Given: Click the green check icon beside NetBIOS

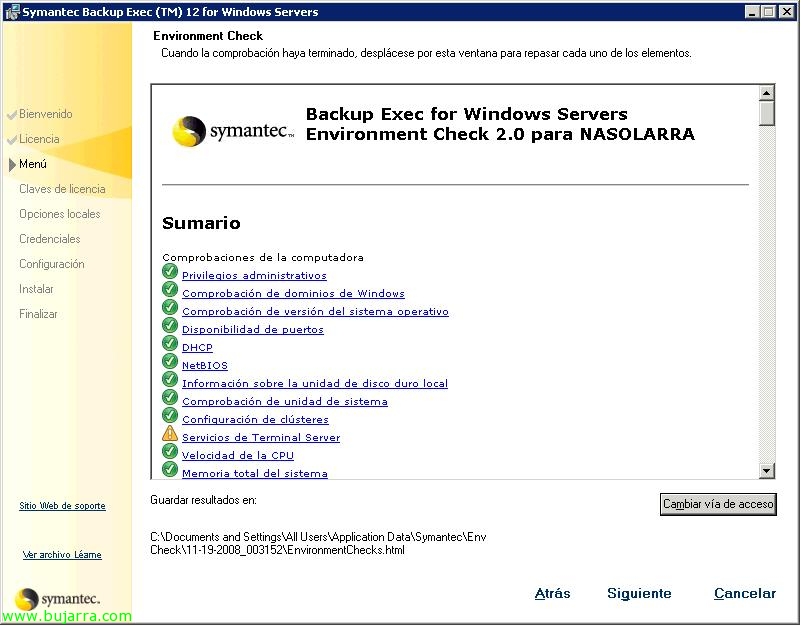Looking at the screenshot, I should (170, 361).
